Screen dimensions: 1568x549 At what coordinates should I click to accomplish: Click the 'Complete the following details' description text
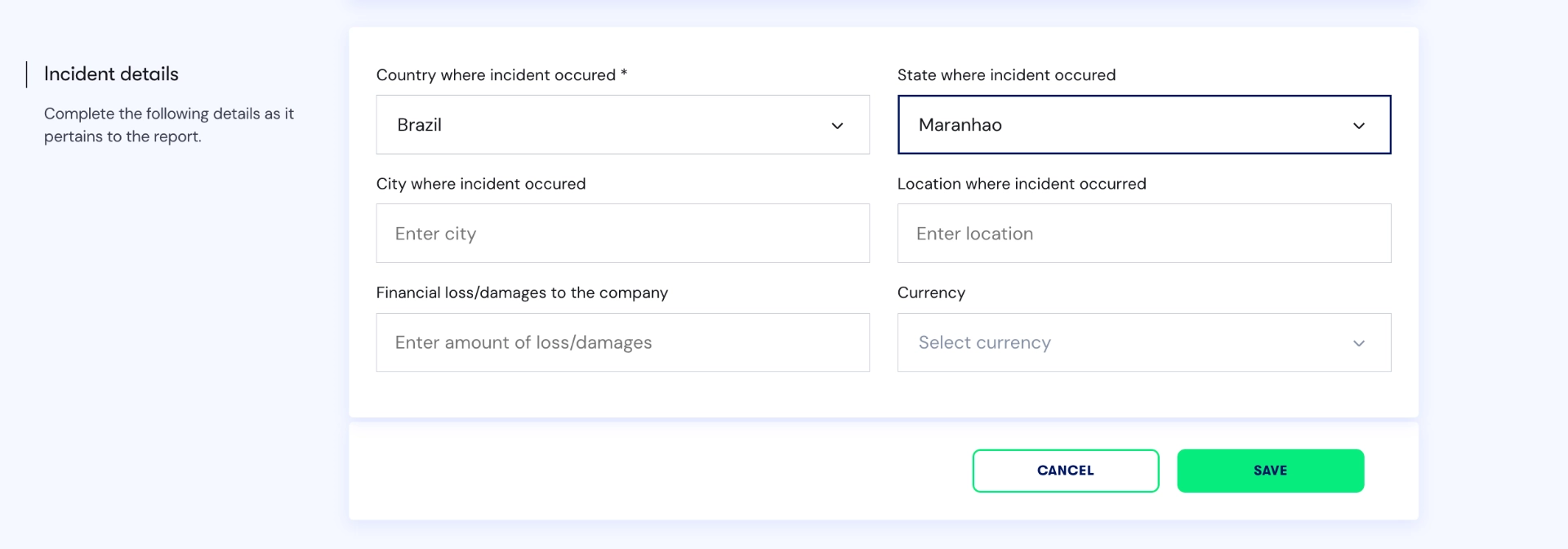[x=169, y=125]
